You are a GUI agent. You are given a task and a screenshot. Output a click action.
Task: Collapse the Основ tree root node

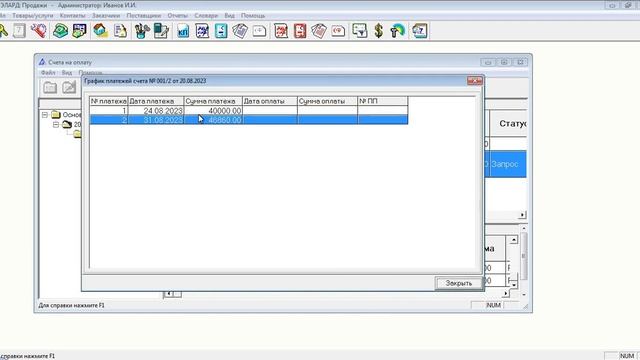(45, 115)
